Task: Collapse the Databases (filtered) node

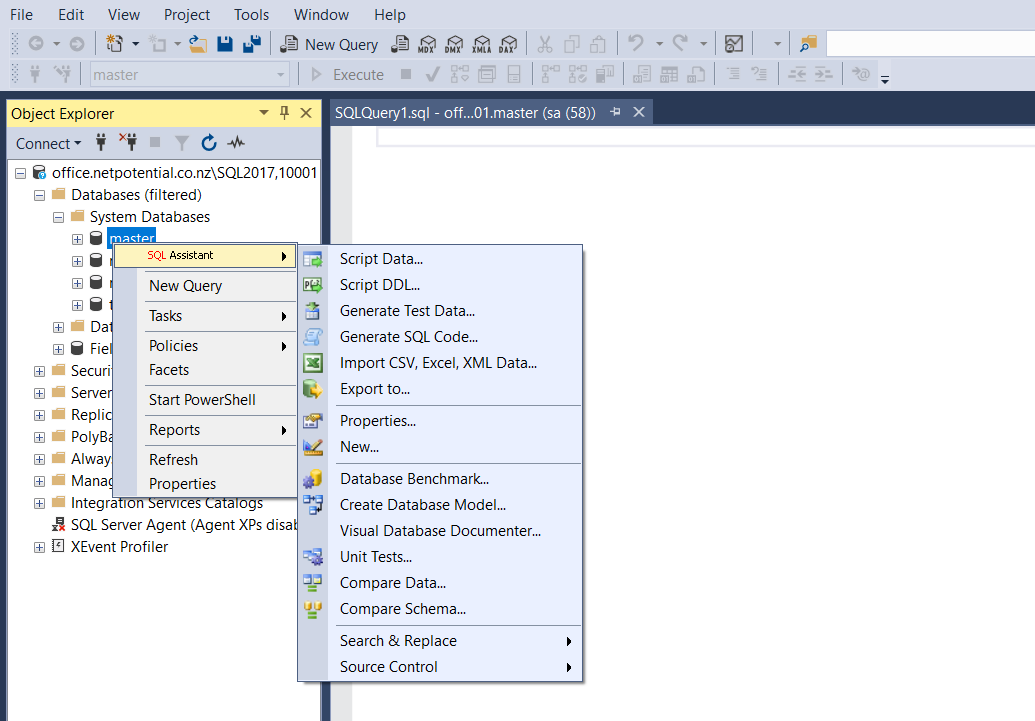Action: 40,195
